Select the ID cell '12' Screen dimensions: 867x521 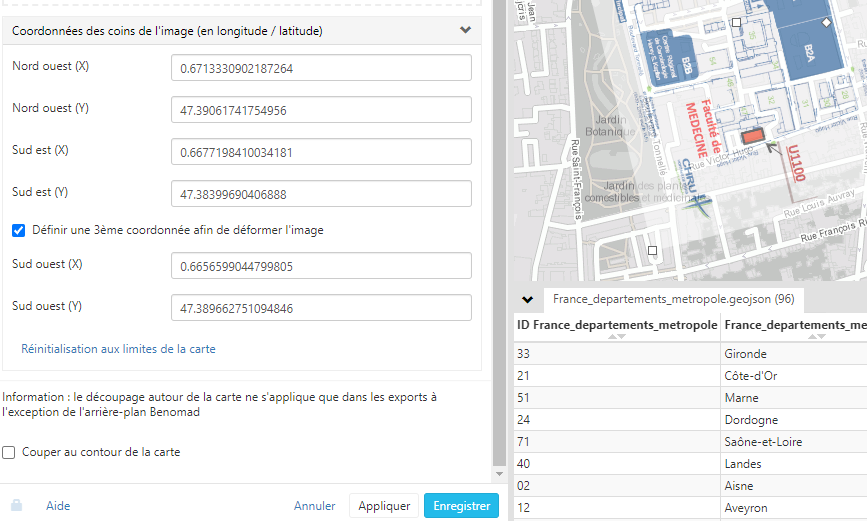(617, 508)
